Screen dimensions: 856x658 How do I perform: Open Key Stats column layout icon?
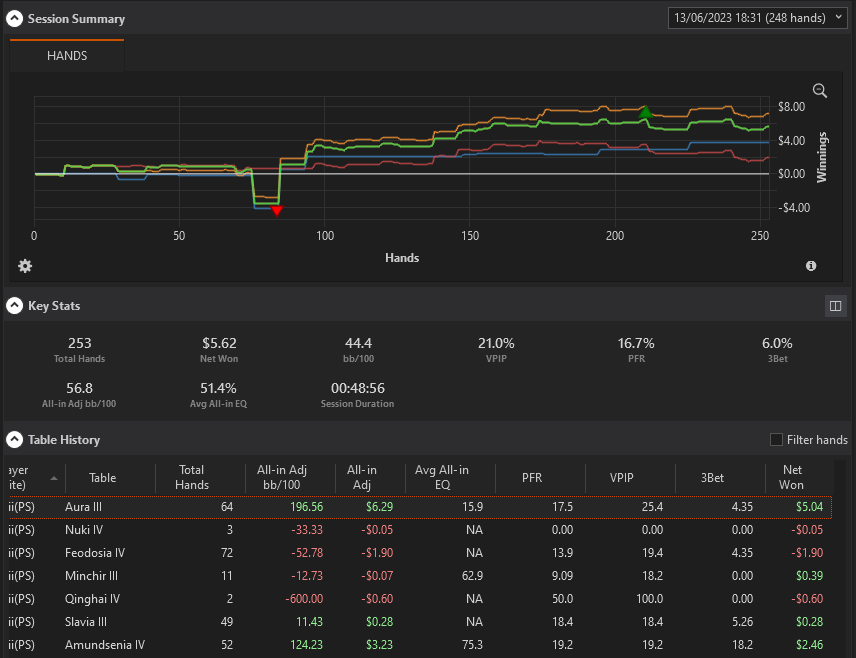pyautogui.click(x=835, y=306)
